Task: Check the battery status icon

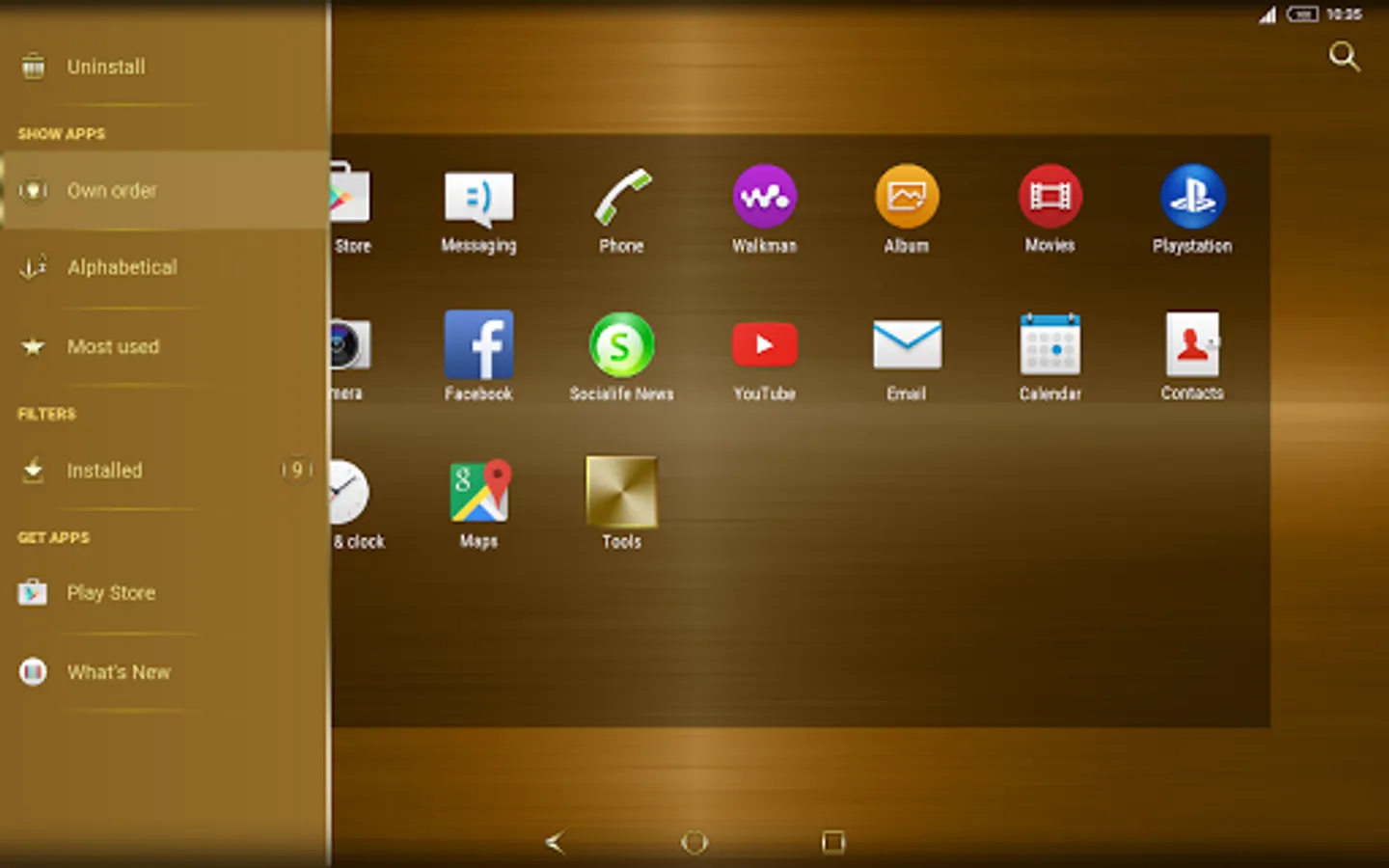Action: 1302,14
